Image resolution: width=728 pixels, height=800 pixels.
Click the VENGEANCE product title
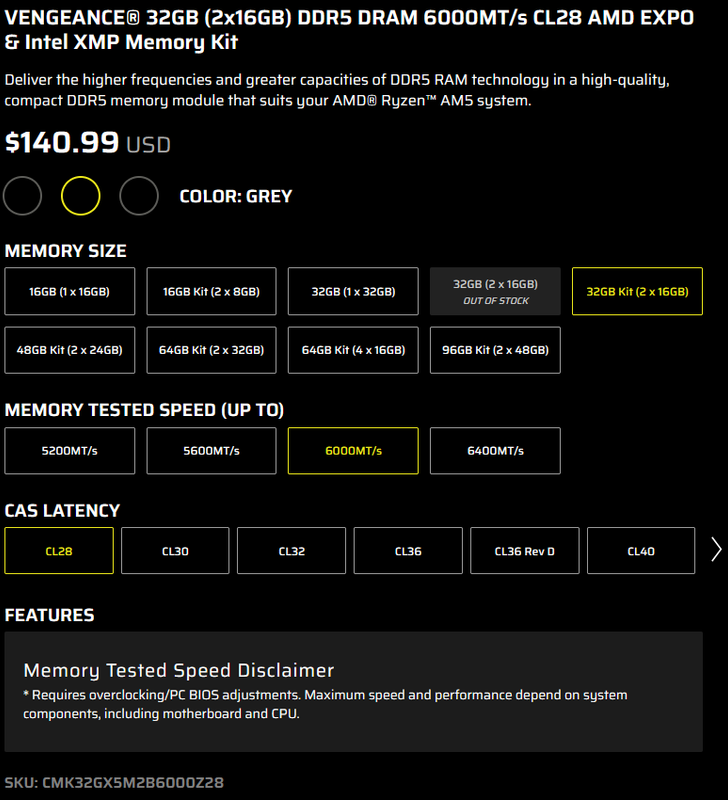pyautogui.click(x=349, y=30)
